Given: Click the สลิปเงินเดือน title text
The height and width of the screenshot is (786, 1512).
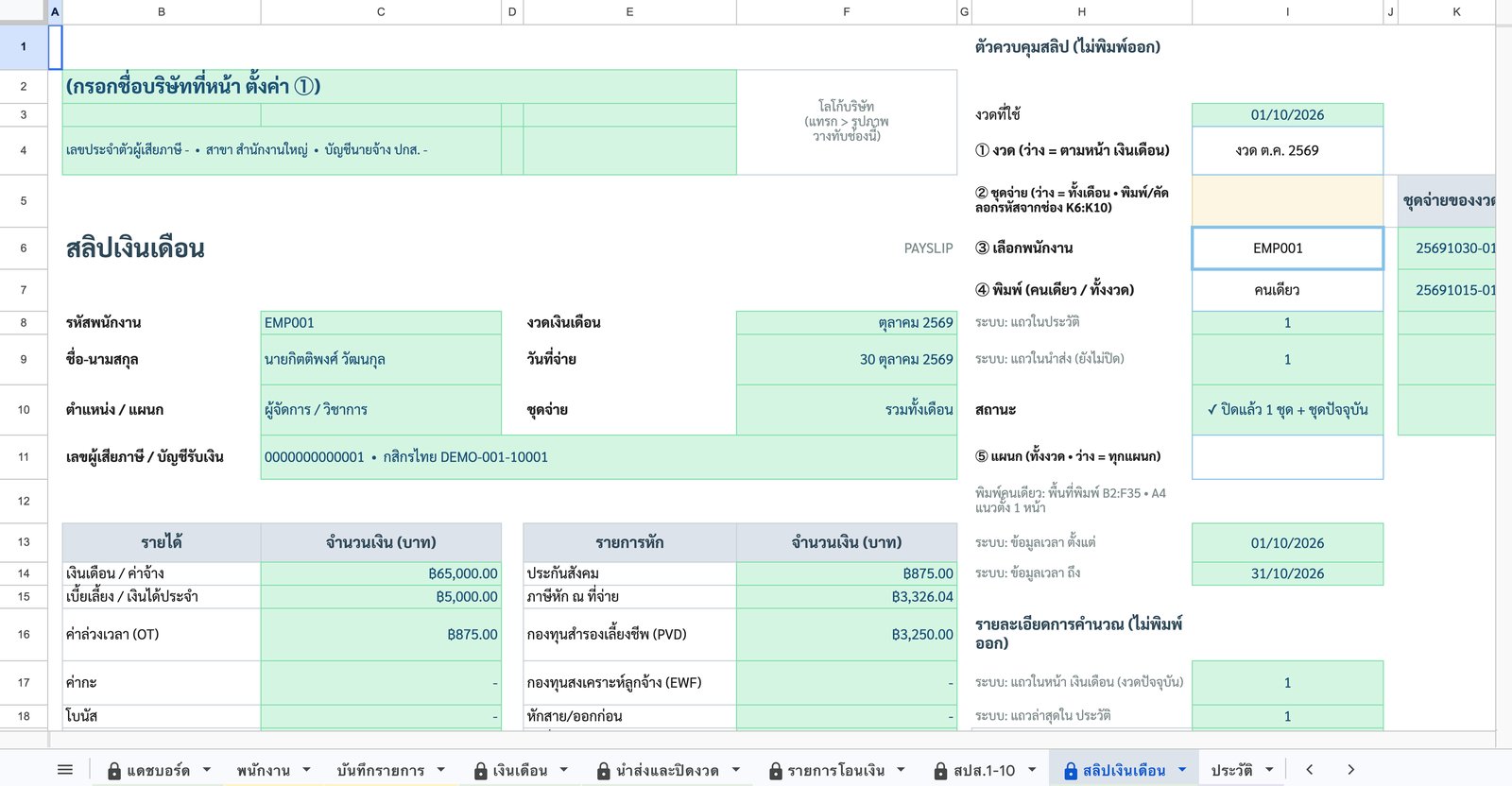Looking at the screenshot, I should 135,248.
